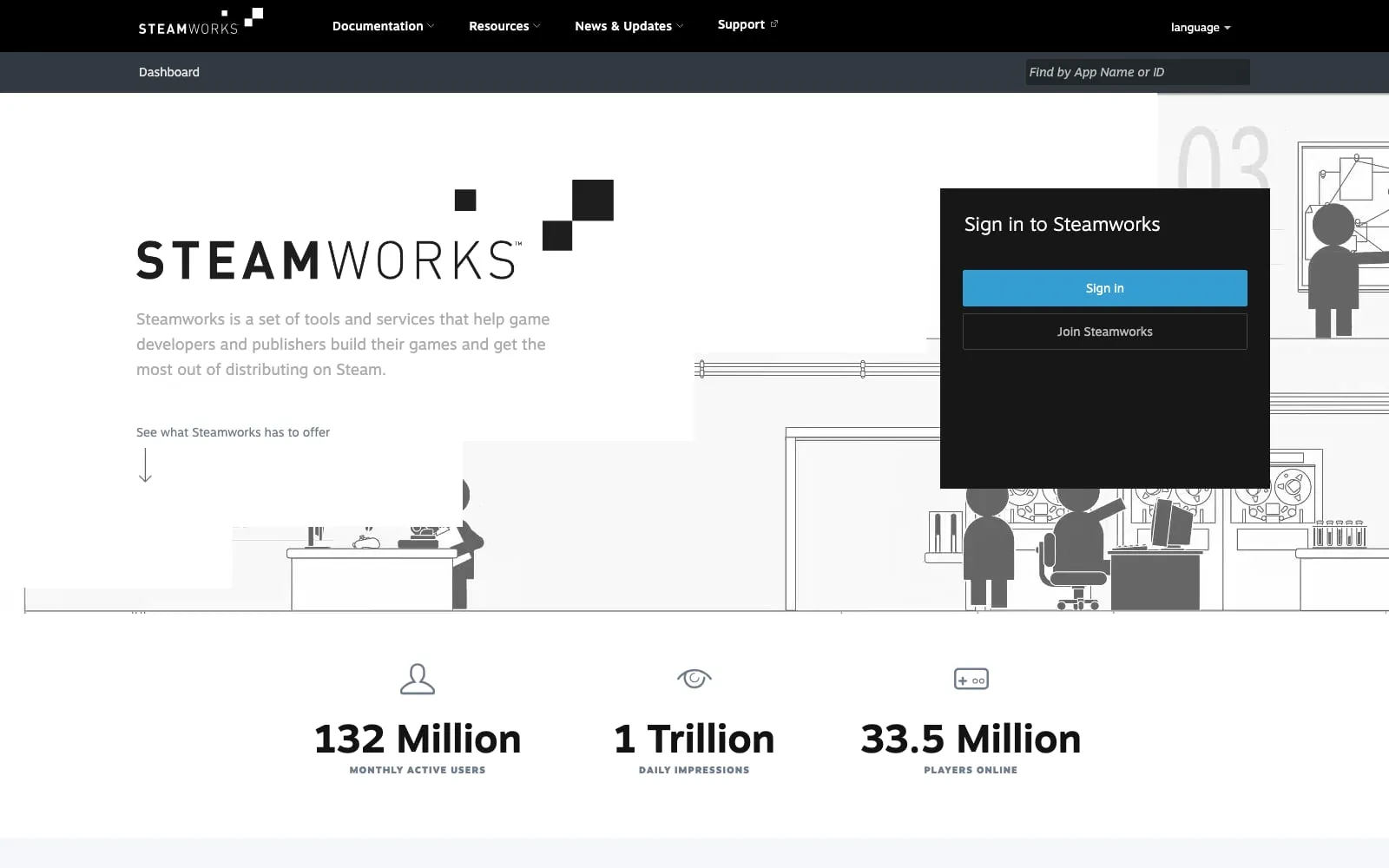
Task: Open the Documentation dropdown menu
Action: click(x=383, y=26)
